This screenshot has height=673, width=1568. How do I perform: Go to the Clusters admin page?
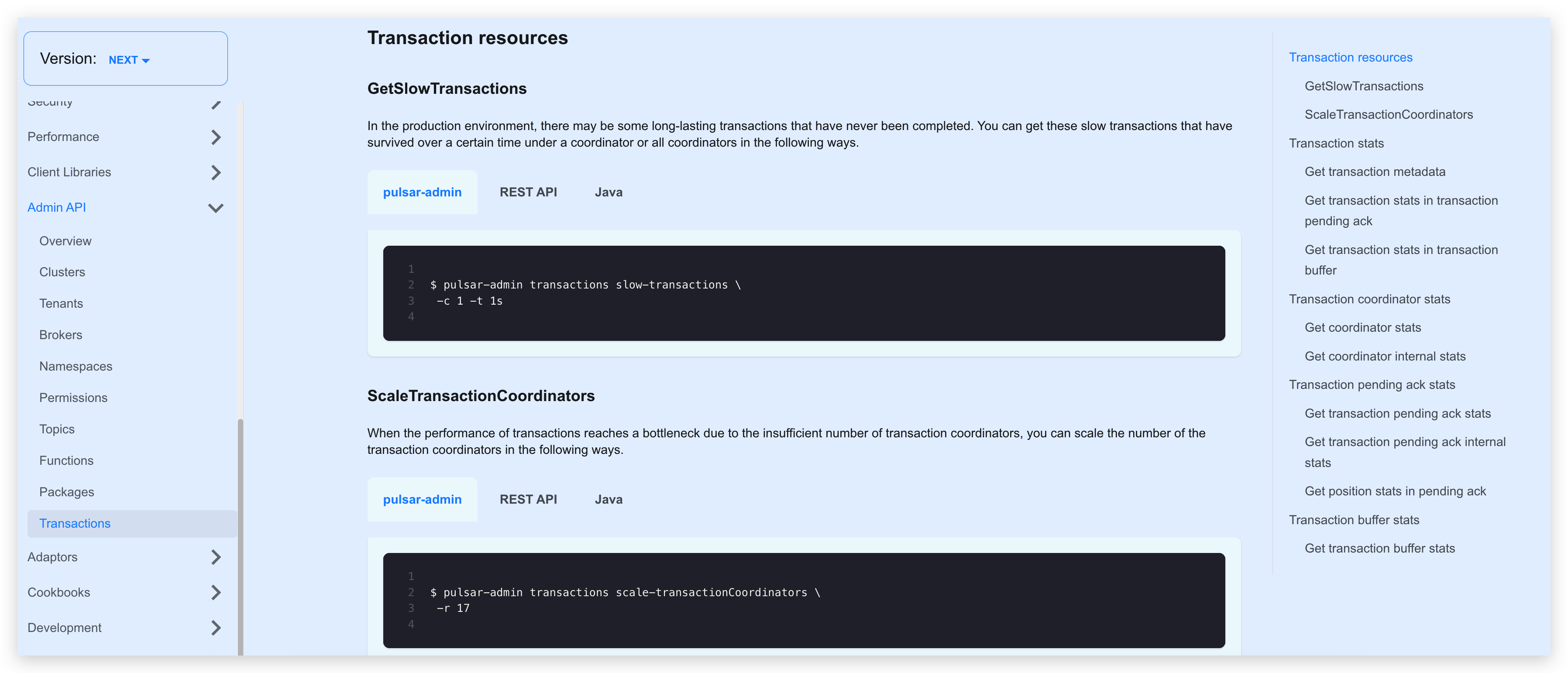62,272
